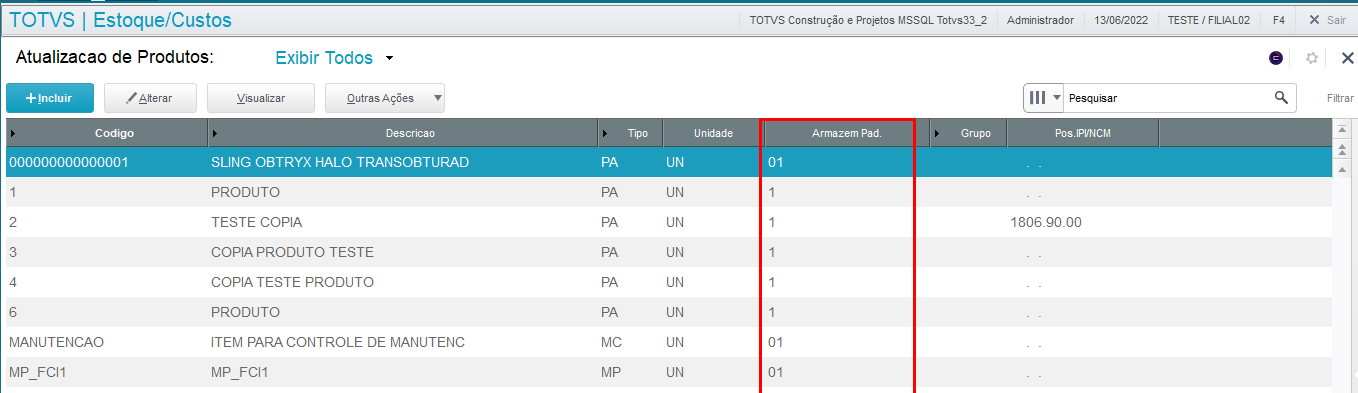The height and width of the screenshot is (393, 1358).
Task: Open the settings gear icon
Action: [1312, 58]
